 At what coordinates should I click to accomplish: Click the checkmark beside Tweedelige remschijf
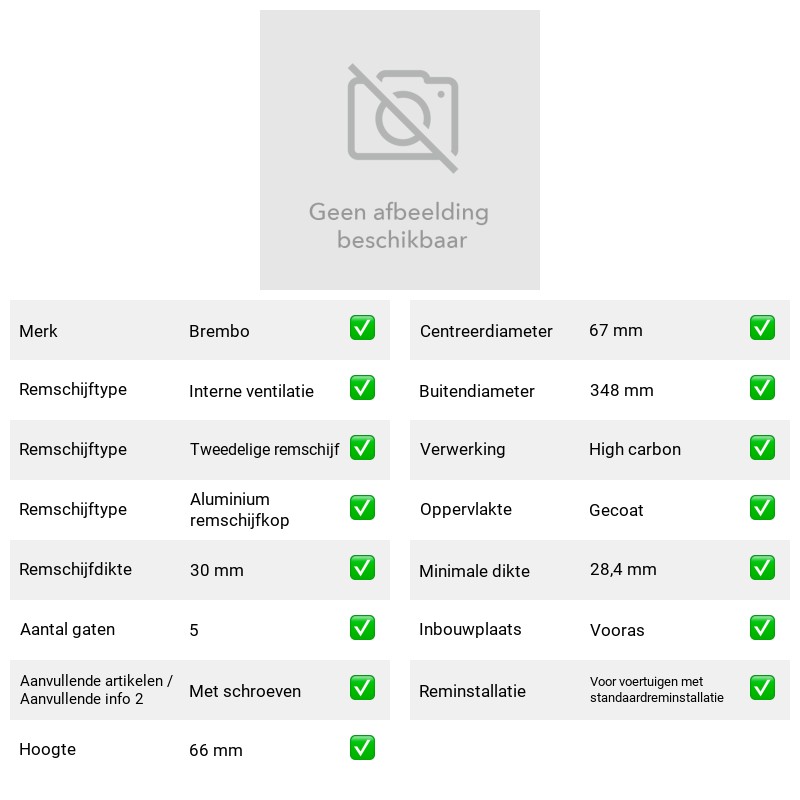tap(362, 447)
